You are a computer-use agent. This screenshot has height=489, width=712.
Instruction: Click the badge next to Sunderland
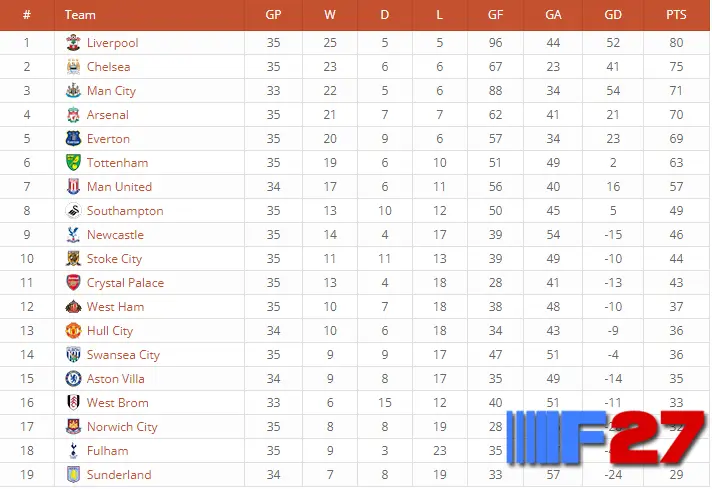[x=73, y=474]
